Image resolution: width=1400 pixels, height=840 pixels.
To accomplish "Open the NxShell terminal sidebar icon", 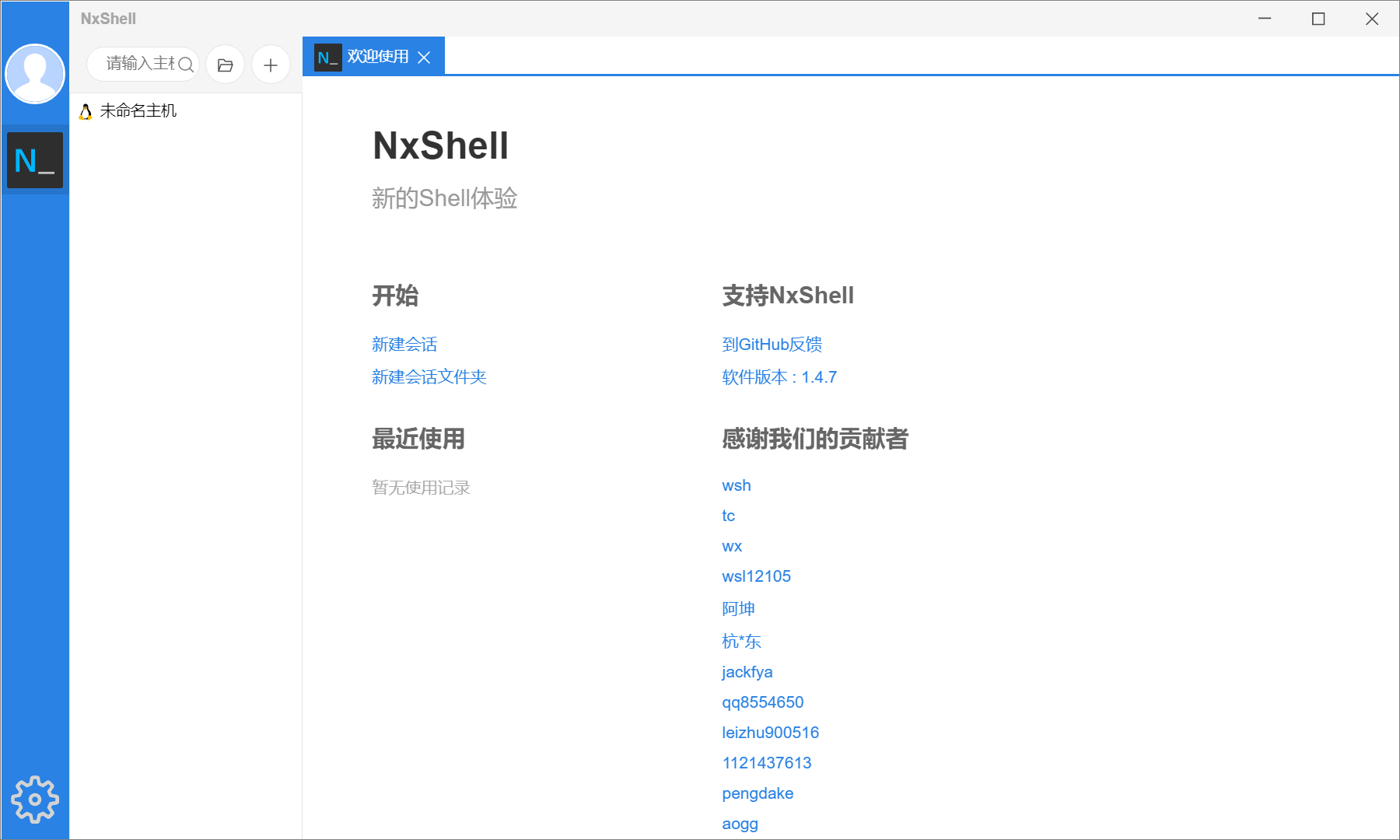I will 35,160.
